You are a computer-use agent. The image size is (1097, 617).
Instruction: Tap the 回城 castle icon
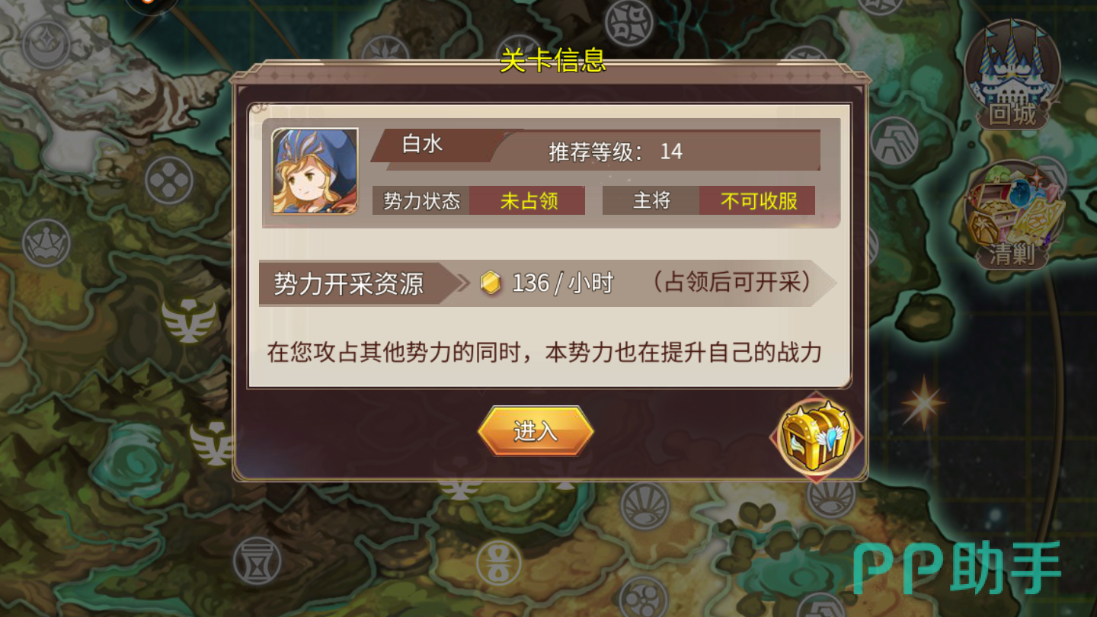point(1012,75)
